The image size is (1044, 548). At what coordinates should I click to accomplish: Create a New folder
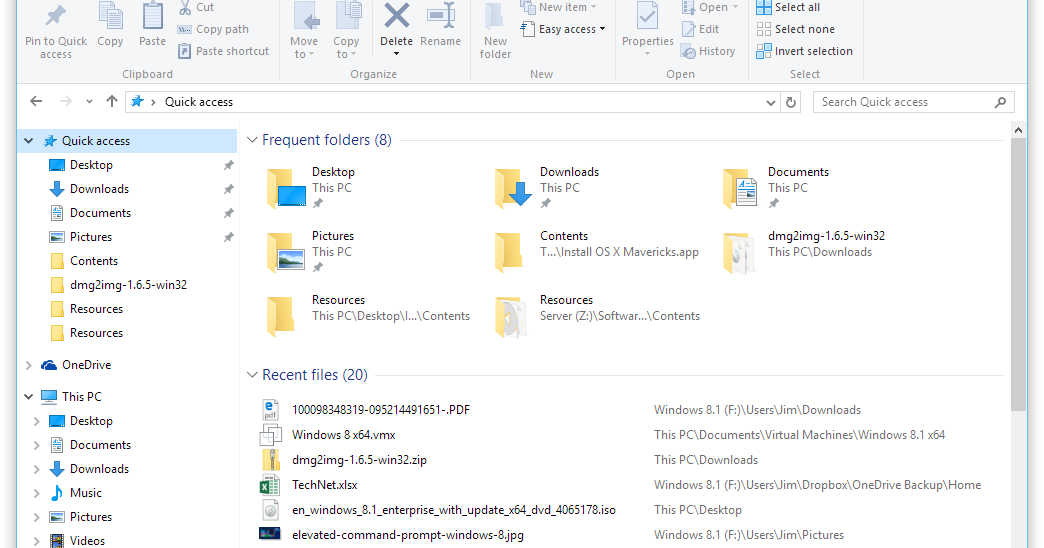(495, 30)
